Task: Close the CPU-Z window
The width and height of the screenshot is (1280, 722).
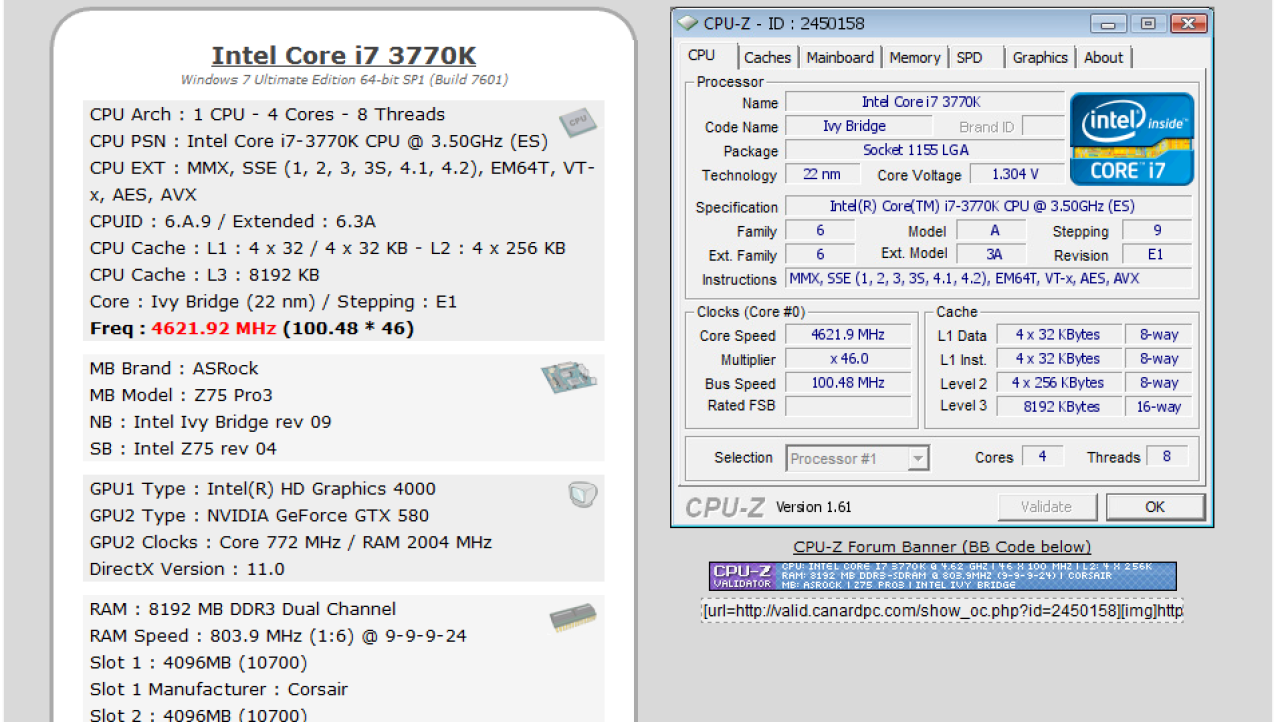Action: [x=1188, y=24]
